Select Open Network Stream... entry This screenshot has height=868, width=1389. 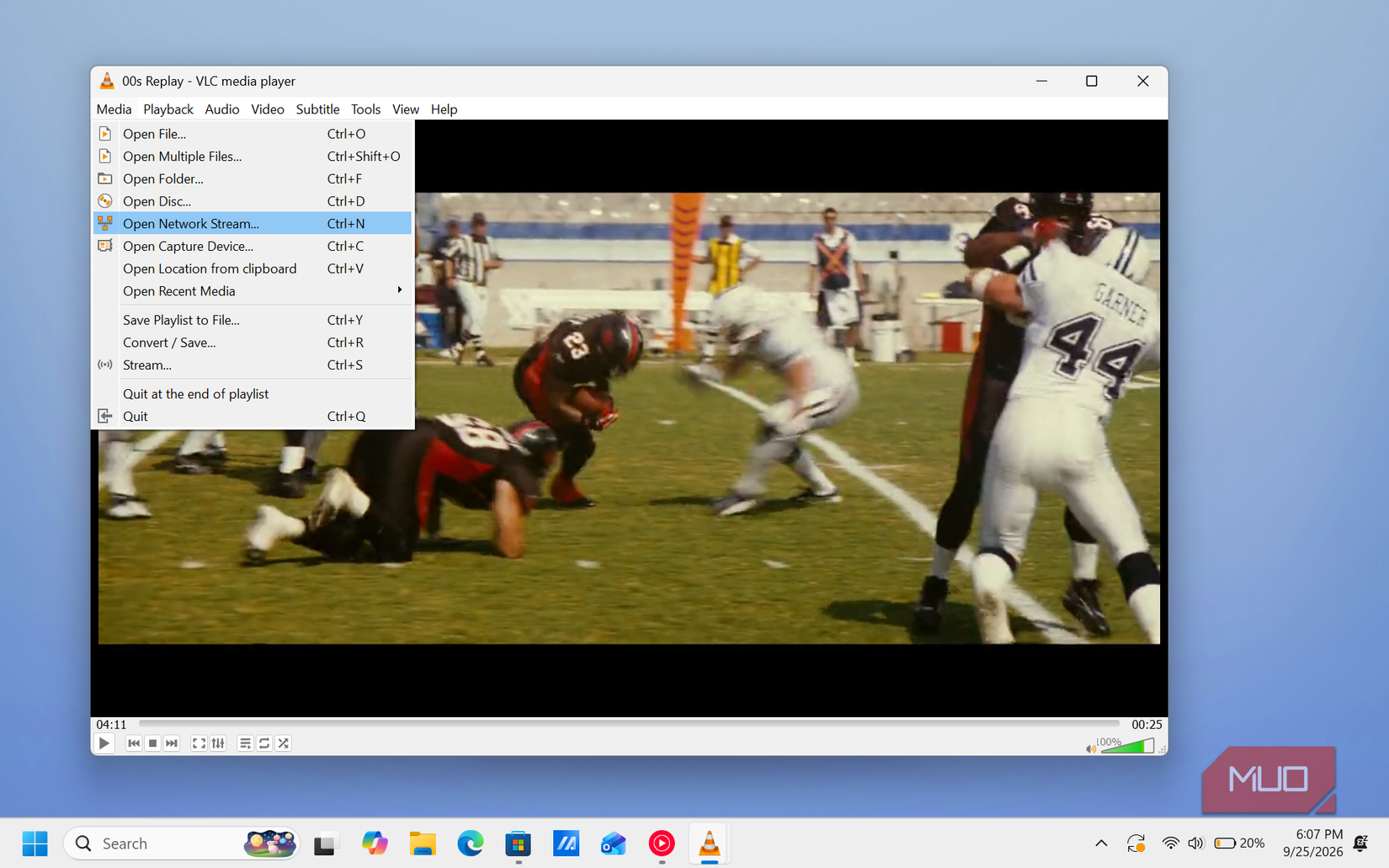[x=253, y=224]
